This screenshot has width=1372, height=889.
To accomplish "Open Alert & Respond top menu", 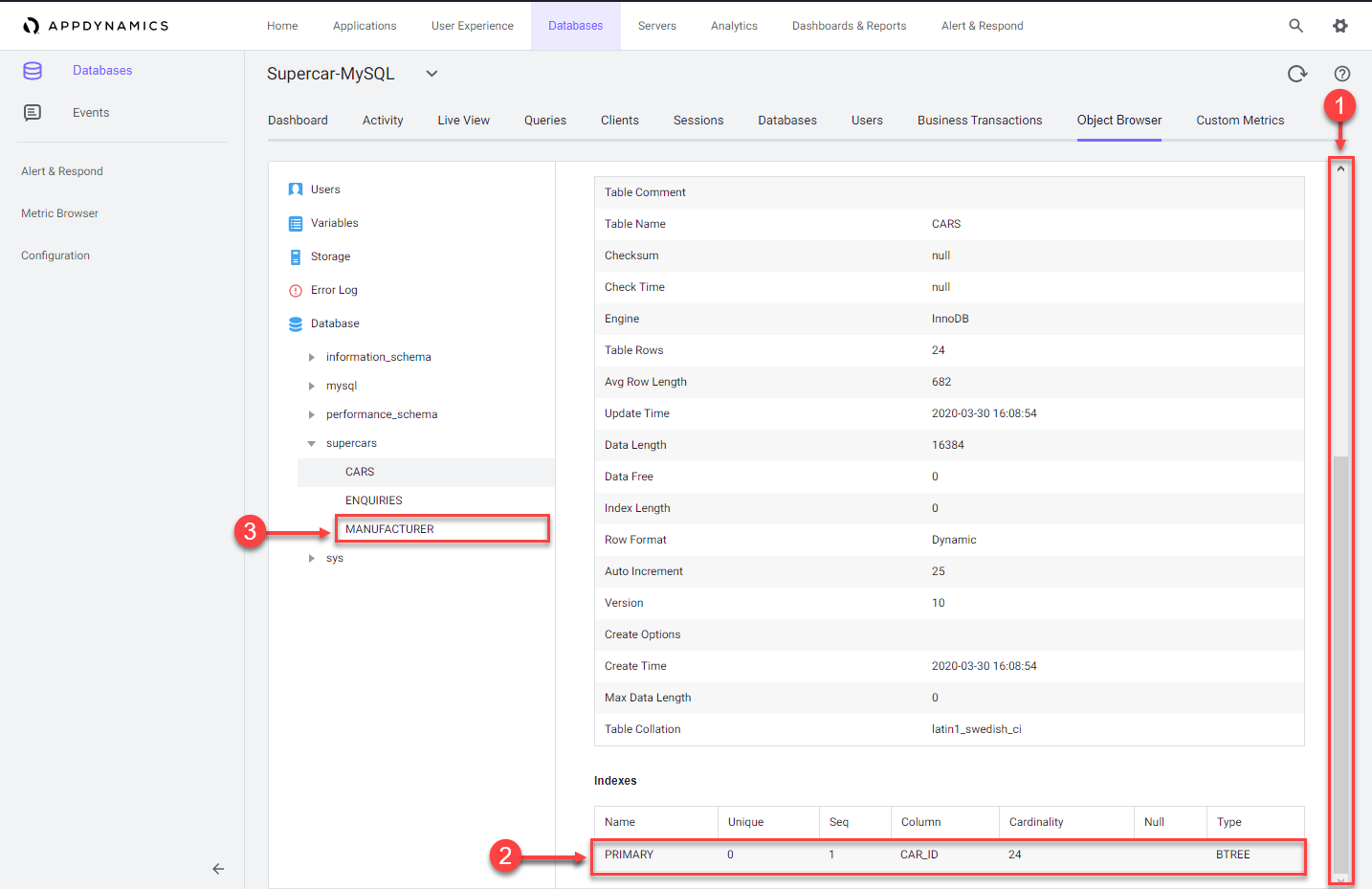I will pyautogui.click(x=983, y=26).
